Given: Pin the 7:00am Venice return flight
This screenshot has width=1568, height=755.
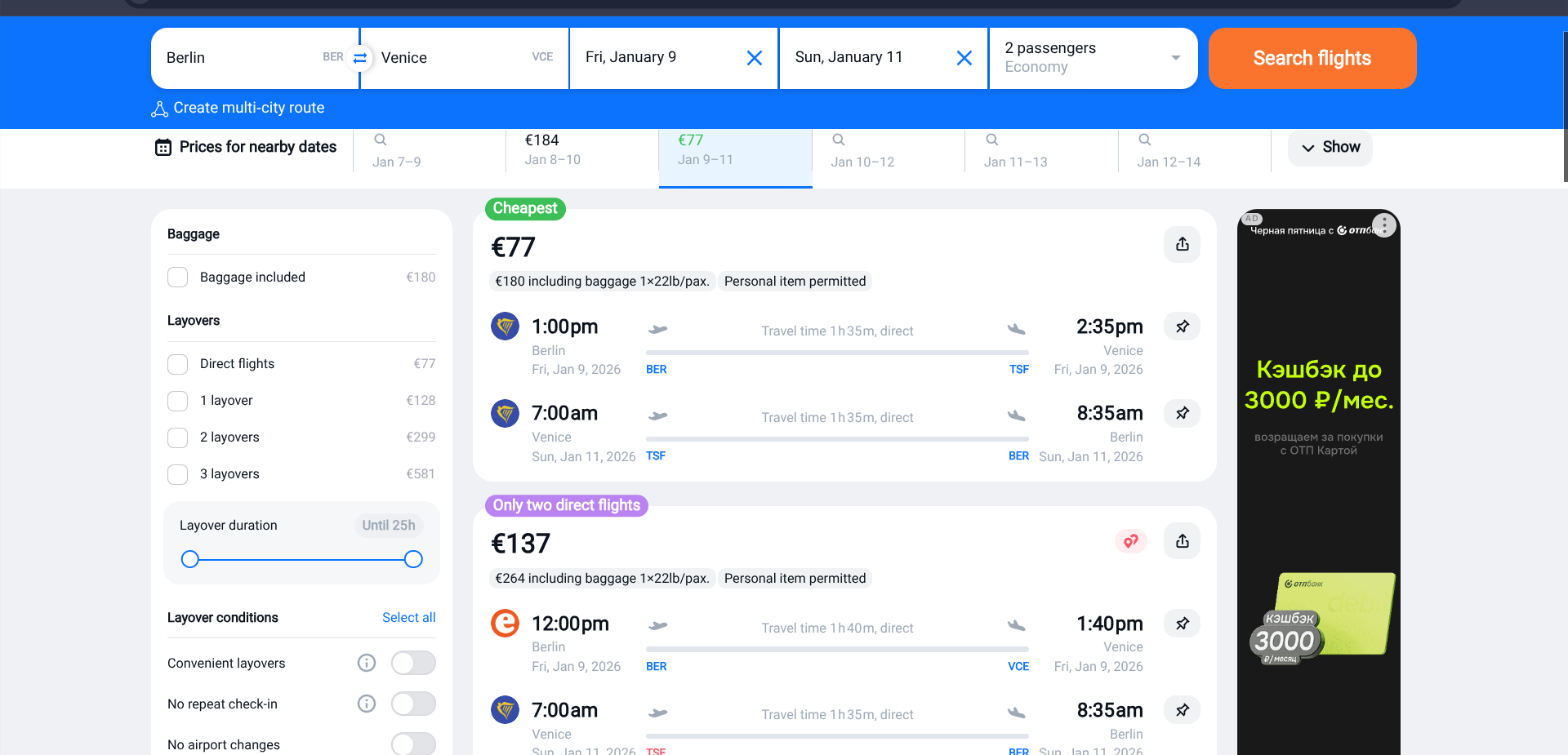Looking at the screenshot, I should pyautogui.click(x=1182, y=413).
